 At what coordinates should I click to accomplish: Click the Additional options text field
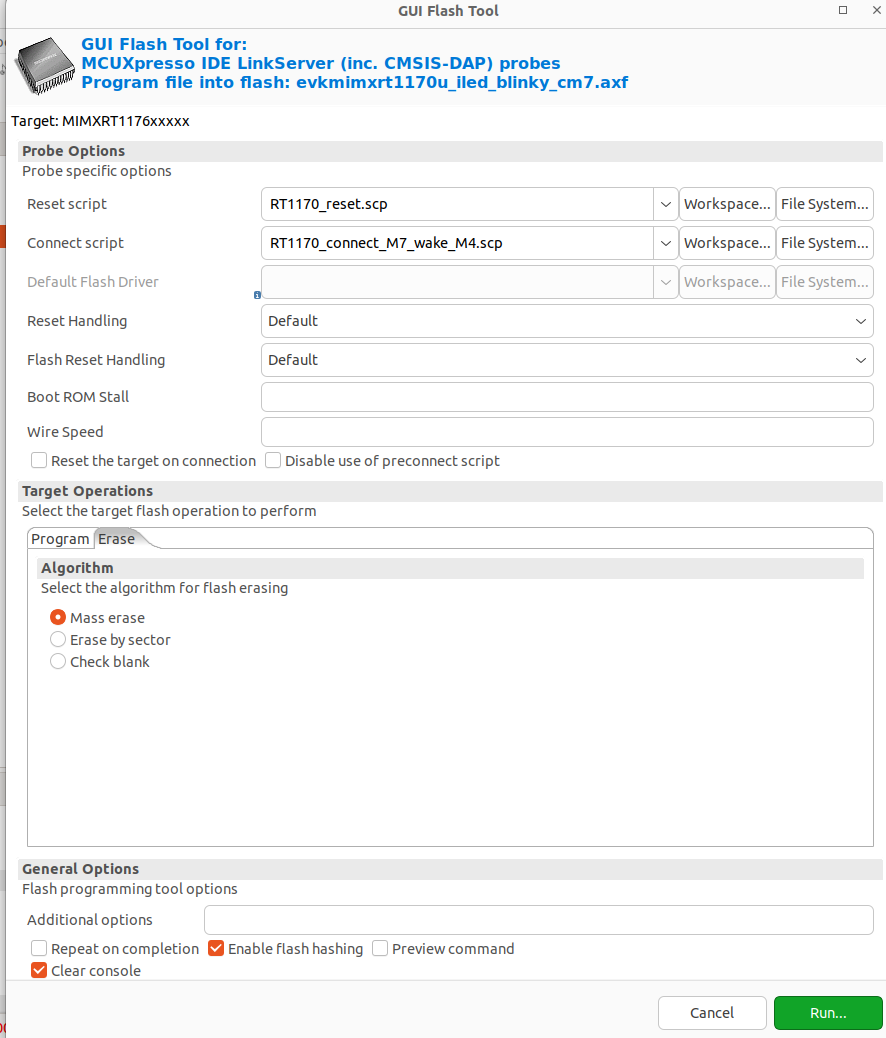[538, 920]
